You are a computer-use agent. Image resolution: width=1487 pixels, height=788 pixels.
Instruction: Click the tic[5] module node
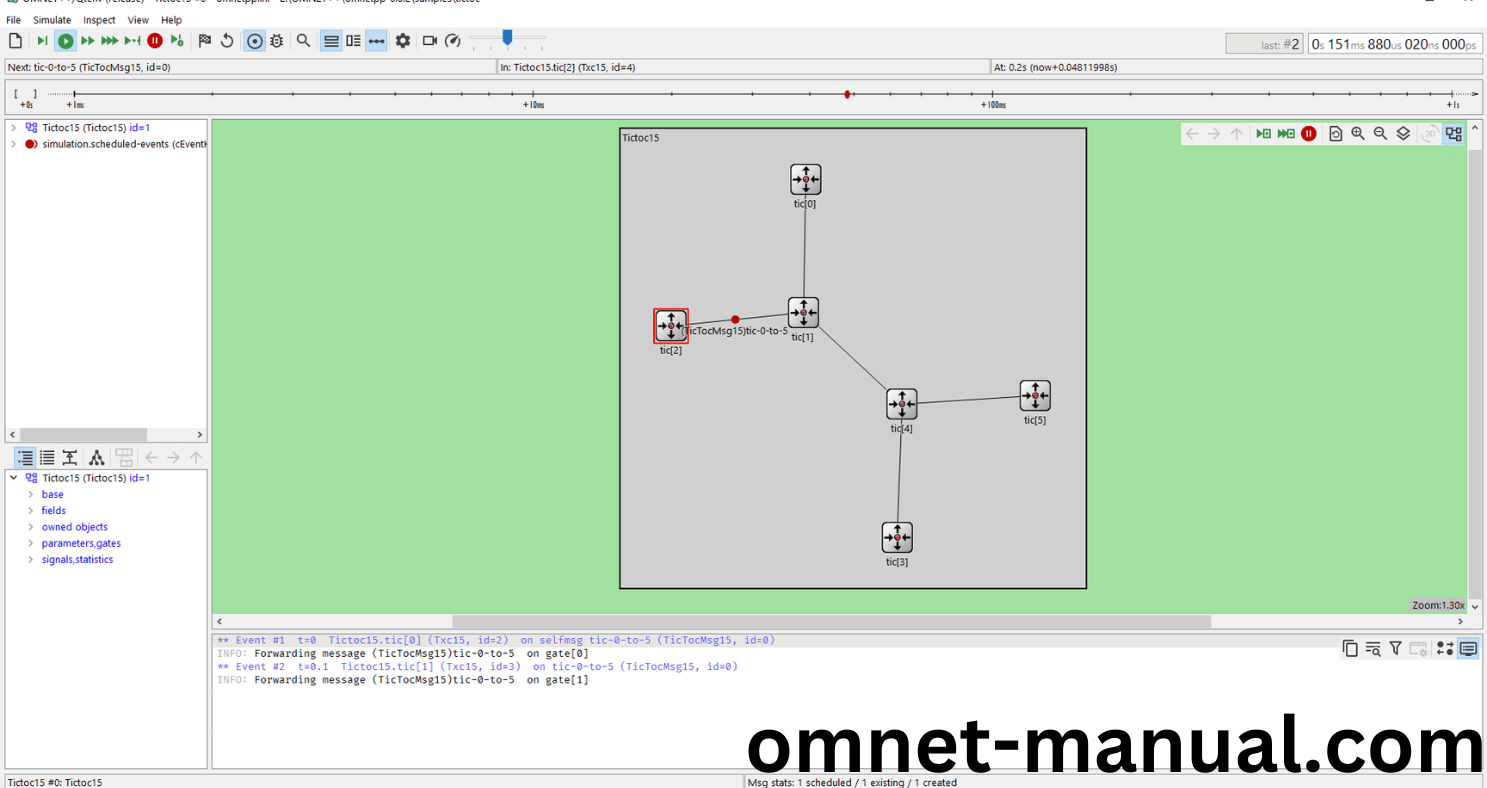pyautogui.click(x=1034, y=396)
